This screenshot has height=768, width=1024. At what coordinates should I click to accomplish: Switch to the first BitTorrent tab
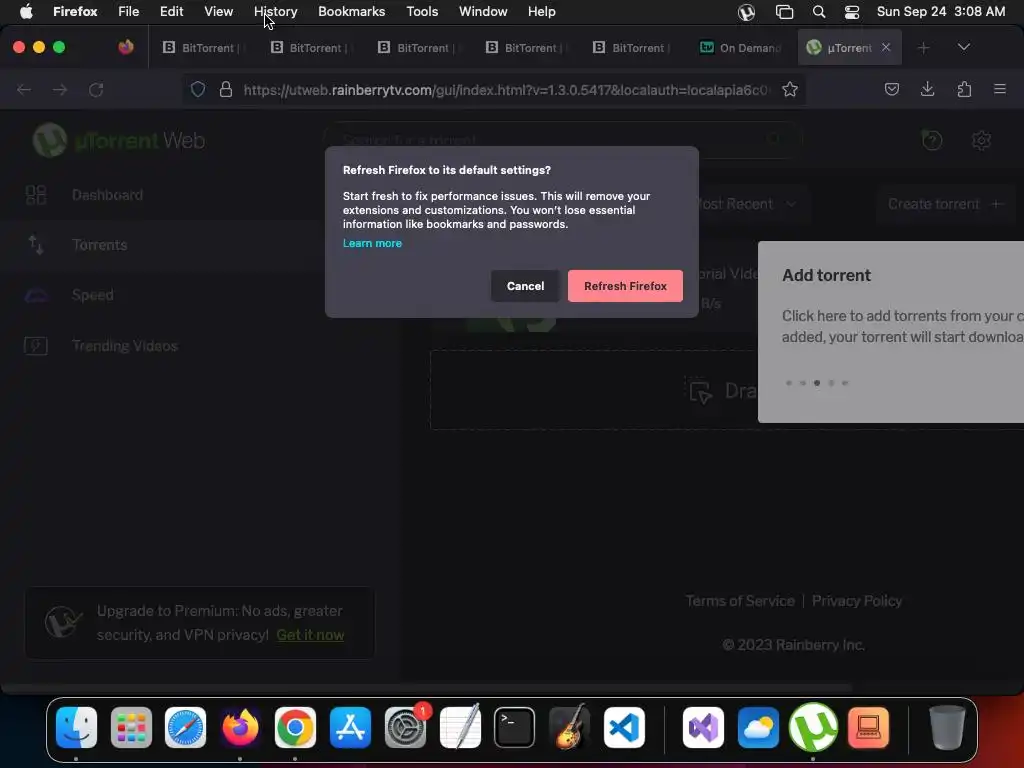pyautogui.click(x=201, y=48)
